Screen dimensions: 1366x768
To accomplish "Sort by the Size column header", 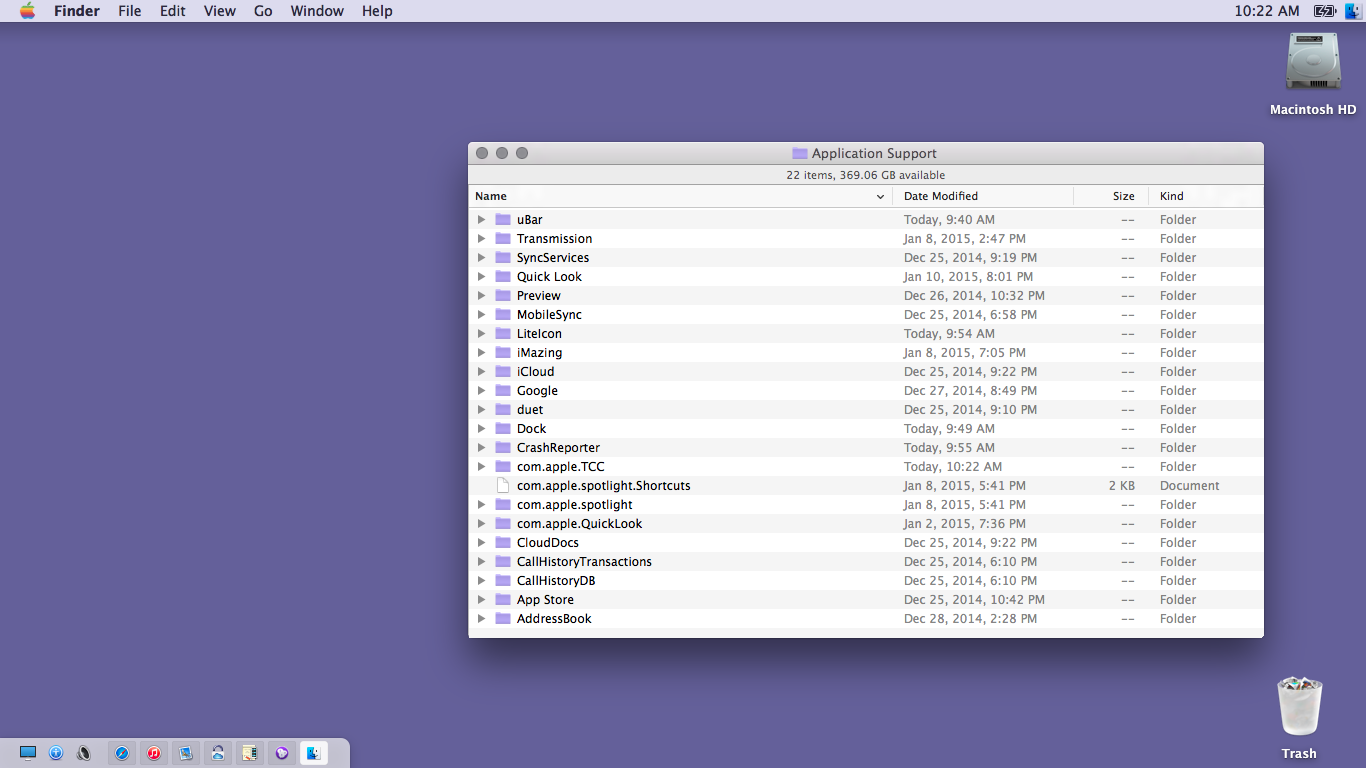I will 1111,197.
